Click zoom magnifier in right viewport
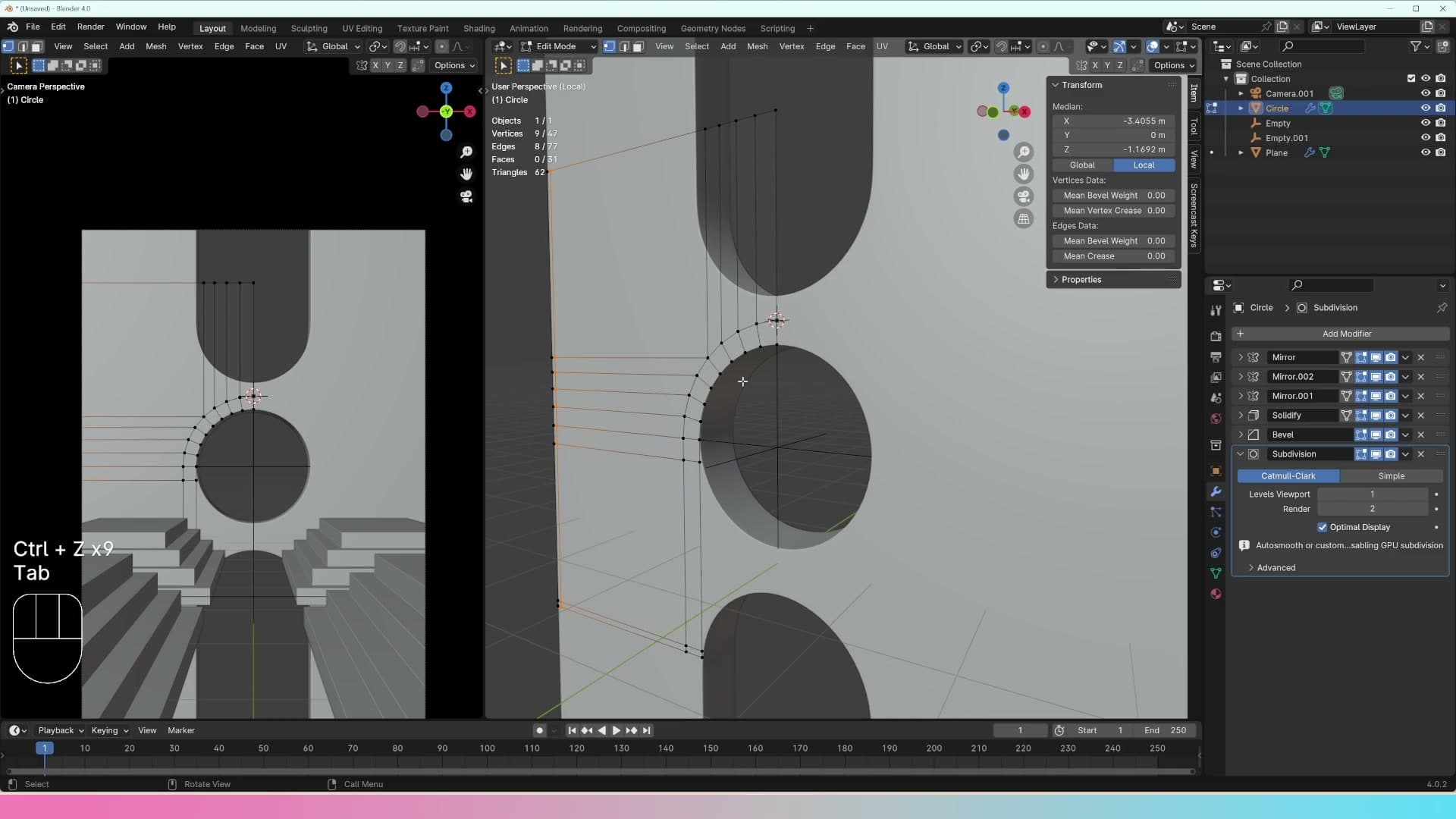The image size is (1456, 819). (x=1024, y=152)
